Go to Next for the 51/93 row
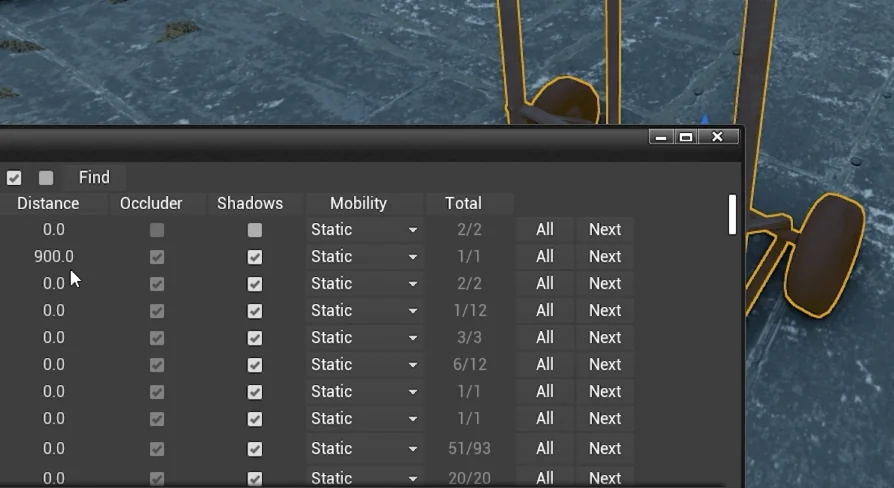Image resolution: width=894 pixels, height=488 pixels. pyautogui.click(x=605, y=448)
